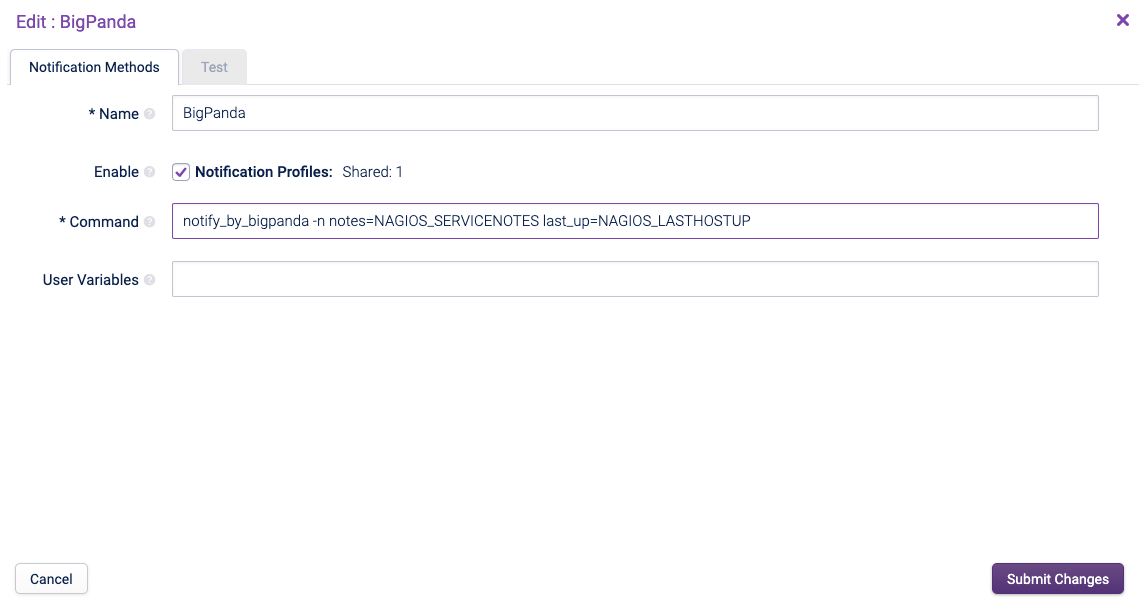The image size is (1144, 611).
Task: Open the help tooltip next to User Variables
Action: coord(151,279)
